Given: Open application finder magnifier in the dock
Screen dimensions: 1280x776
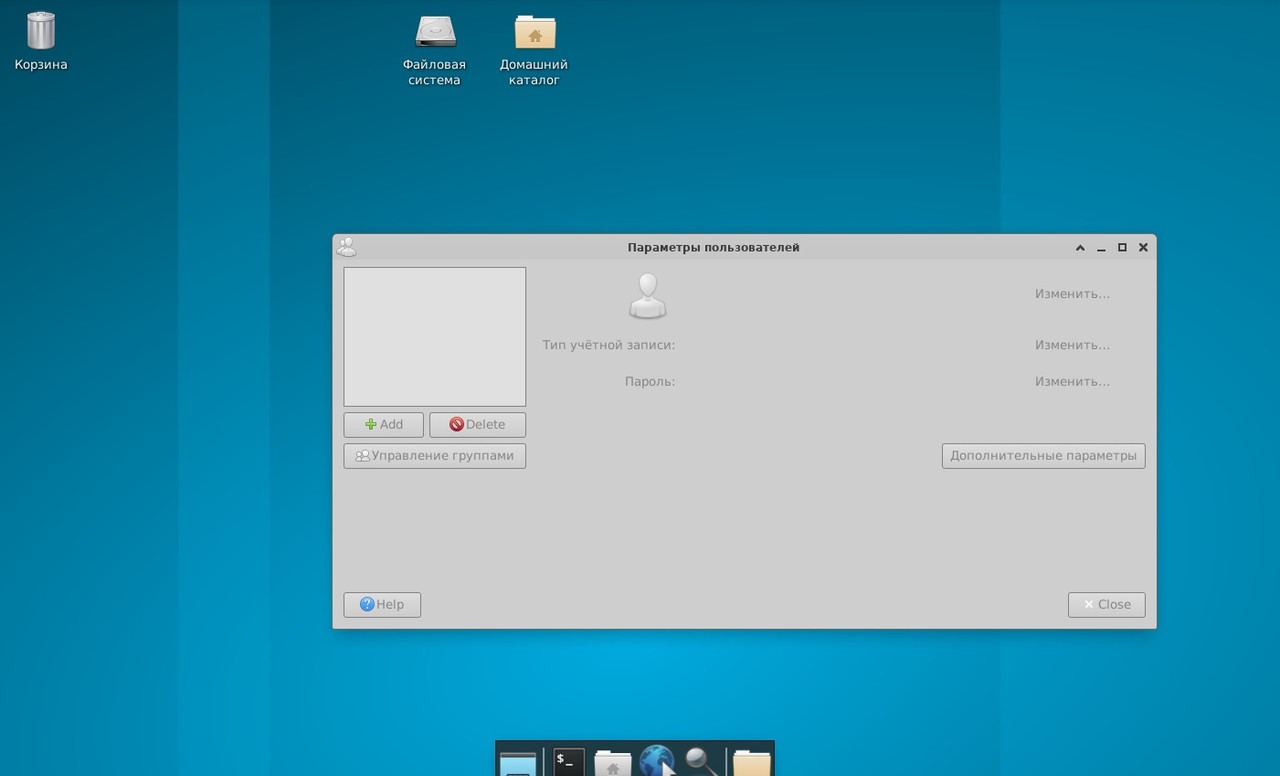Looking at the screenshot, I should pyautogui.click(x=703, y=761).
